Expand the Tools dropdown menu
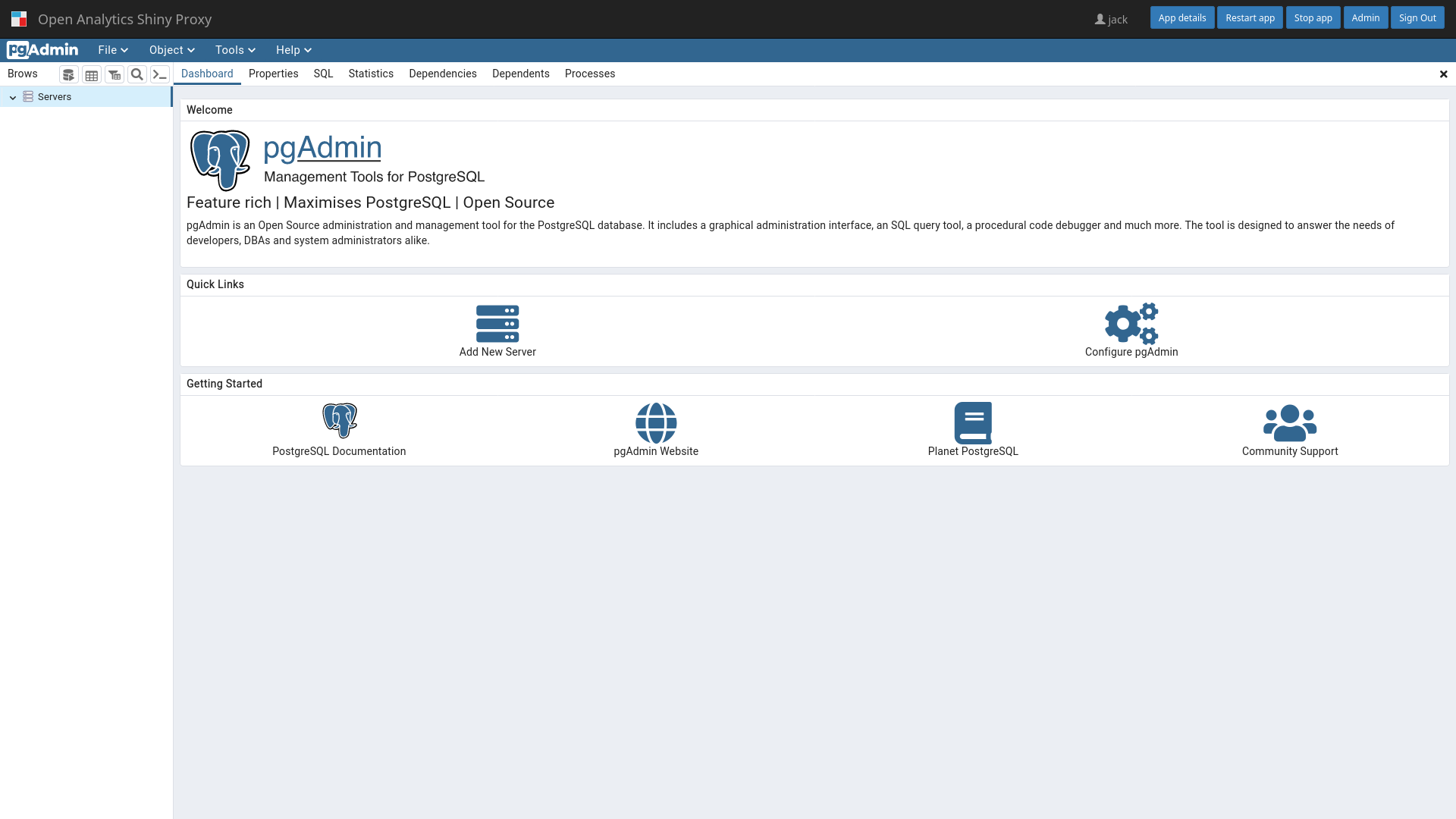 click(x=235, y=50)
